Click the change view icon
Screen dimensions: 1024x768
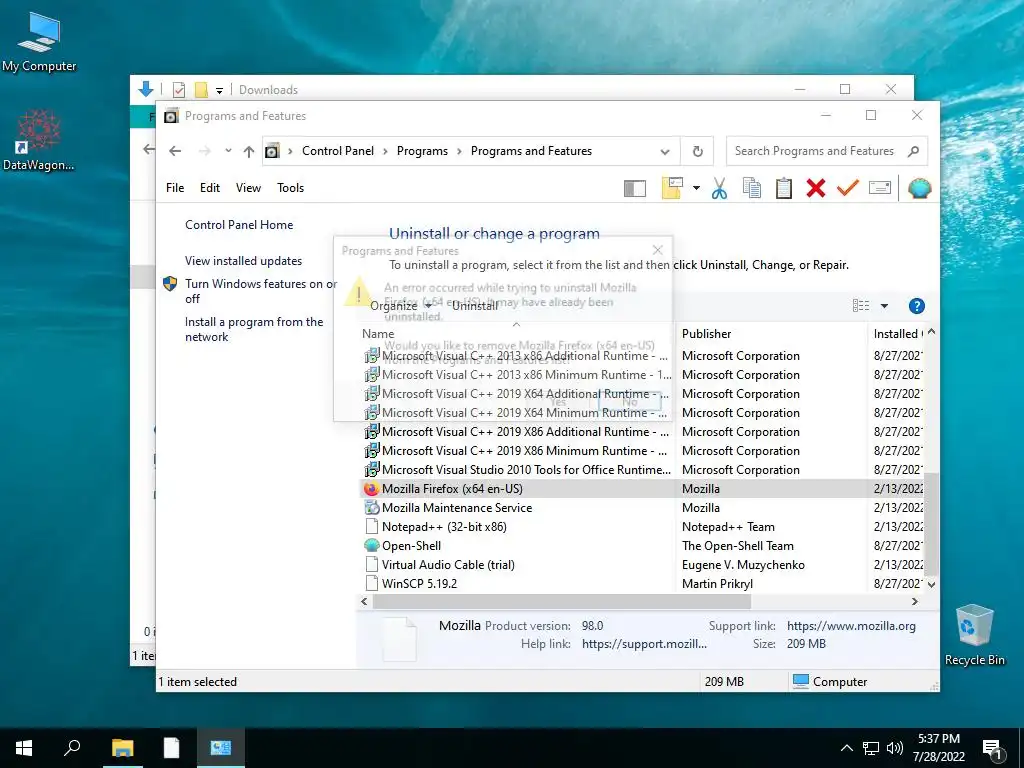861,306
